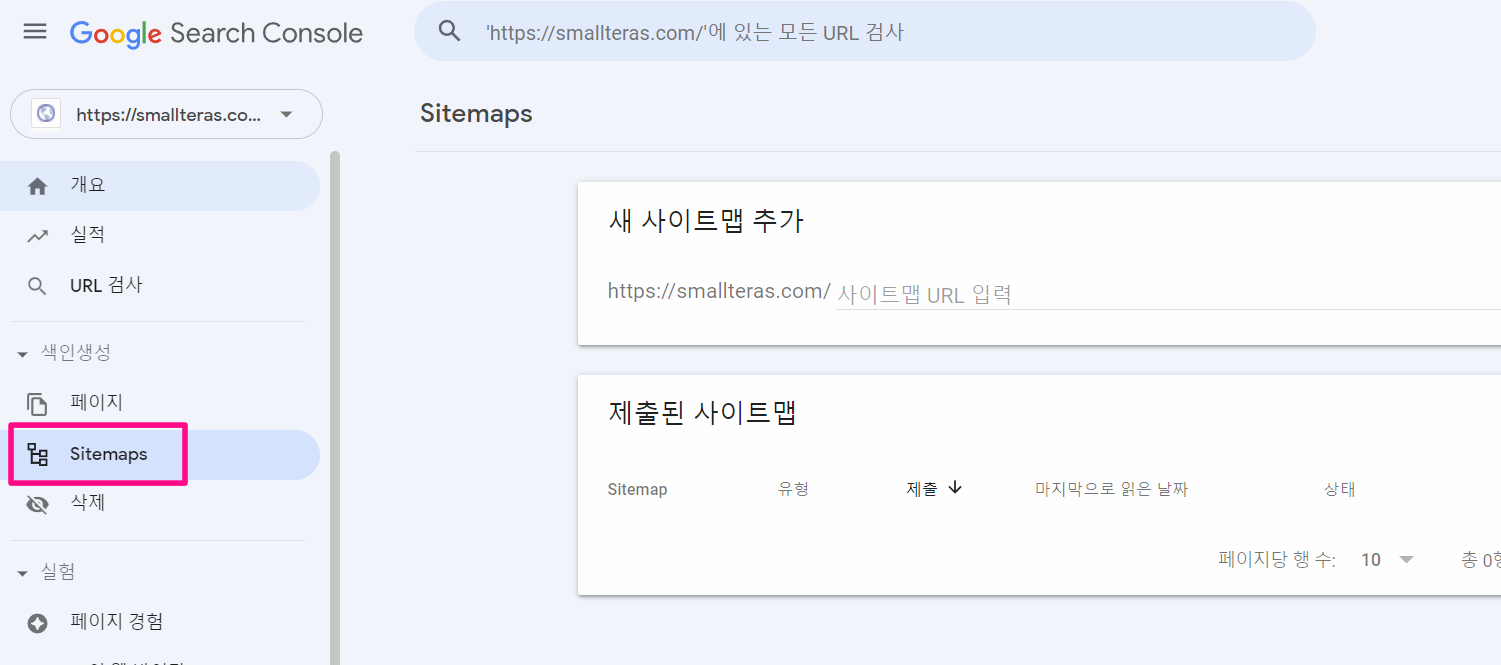Image resolution: width=1501 pixels, height=665 pixels.
Task: Focus the URL inspection search field
Action: click(x=865, y=31)
